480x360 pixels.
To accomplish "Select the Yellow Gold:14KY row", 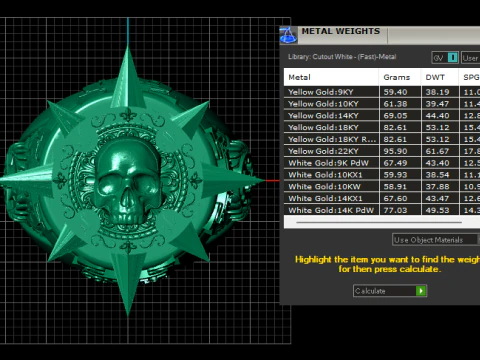I will click(x=382, y=116).
